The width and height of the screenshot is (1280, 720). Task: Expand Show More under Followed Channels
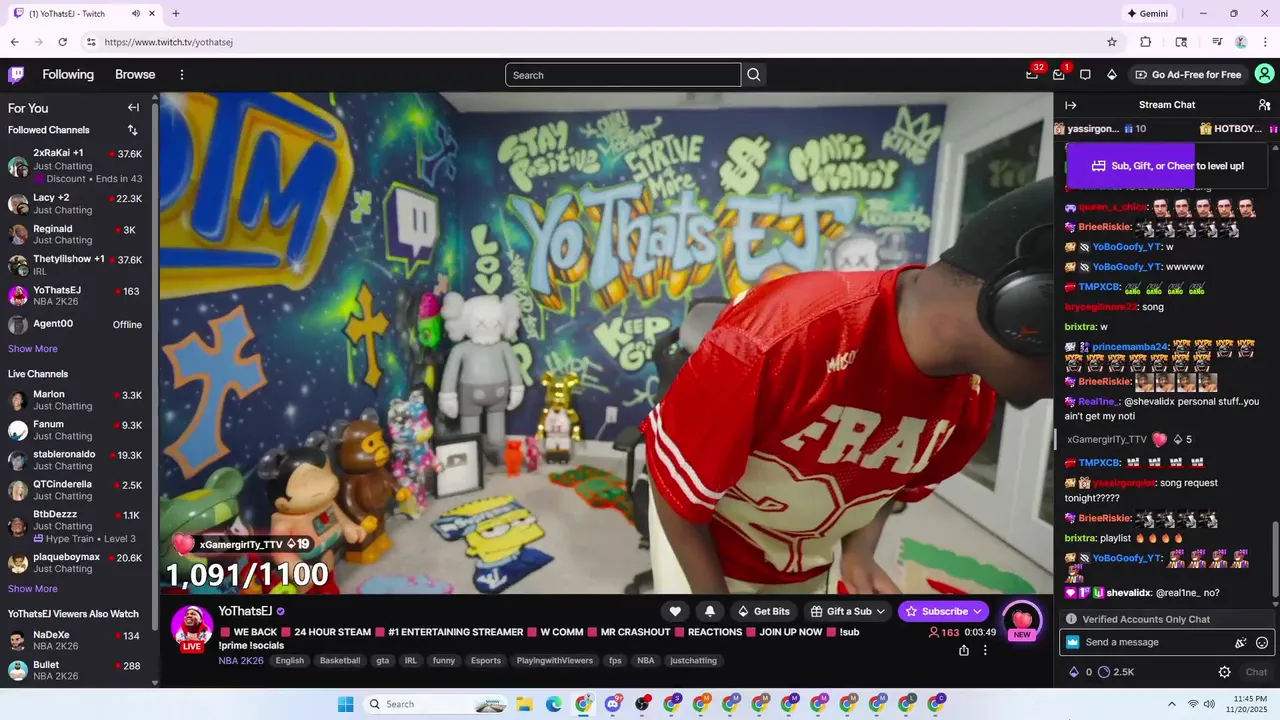click(33, 349)
